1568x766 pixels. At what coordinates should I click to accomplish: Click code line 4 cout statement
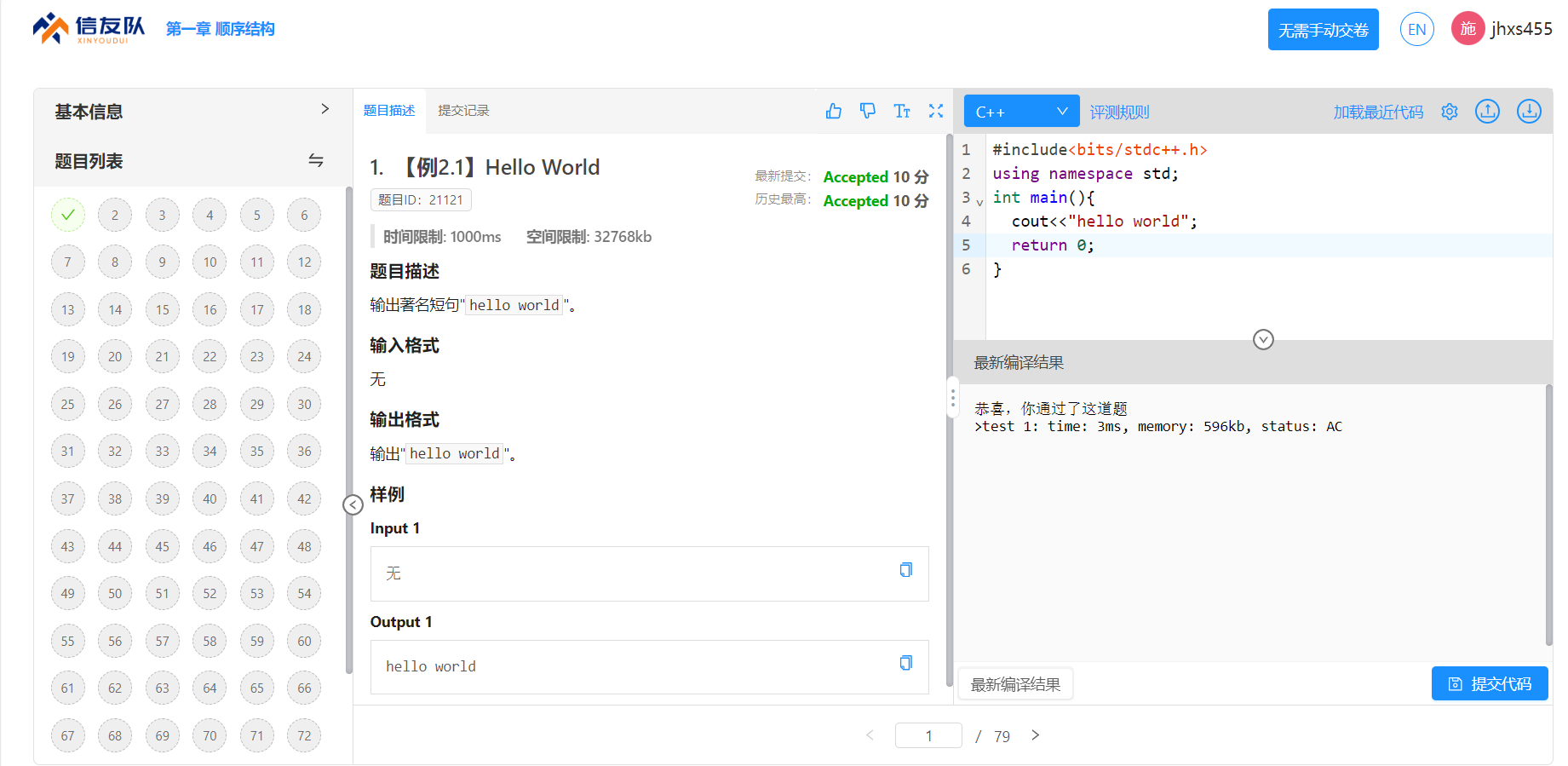pyautogui.click(x=1105, y=221)
